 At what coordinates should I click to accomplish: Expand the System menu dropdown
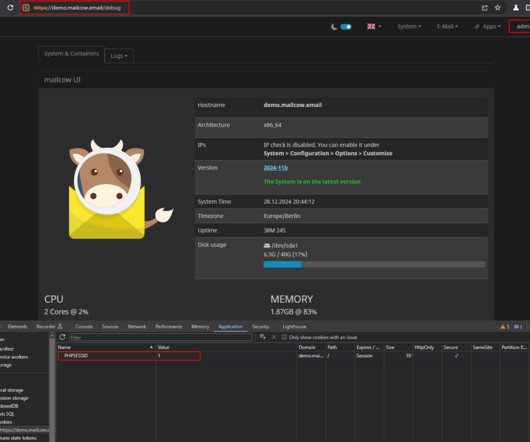[409, 26]
